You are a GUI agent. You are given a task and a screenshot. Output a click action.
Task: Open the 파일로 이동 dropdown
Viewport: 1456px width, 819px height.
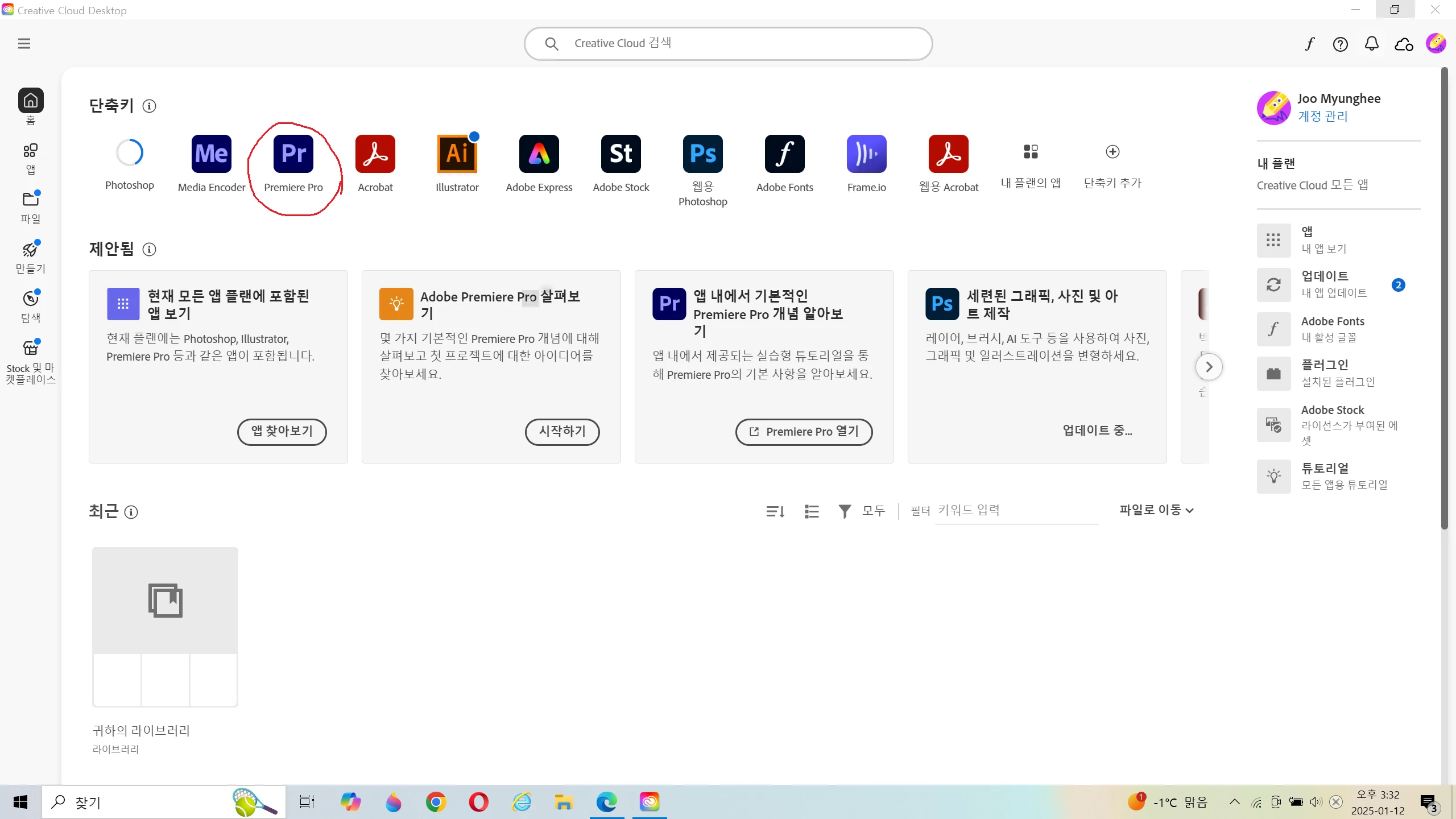point(1156,510)
